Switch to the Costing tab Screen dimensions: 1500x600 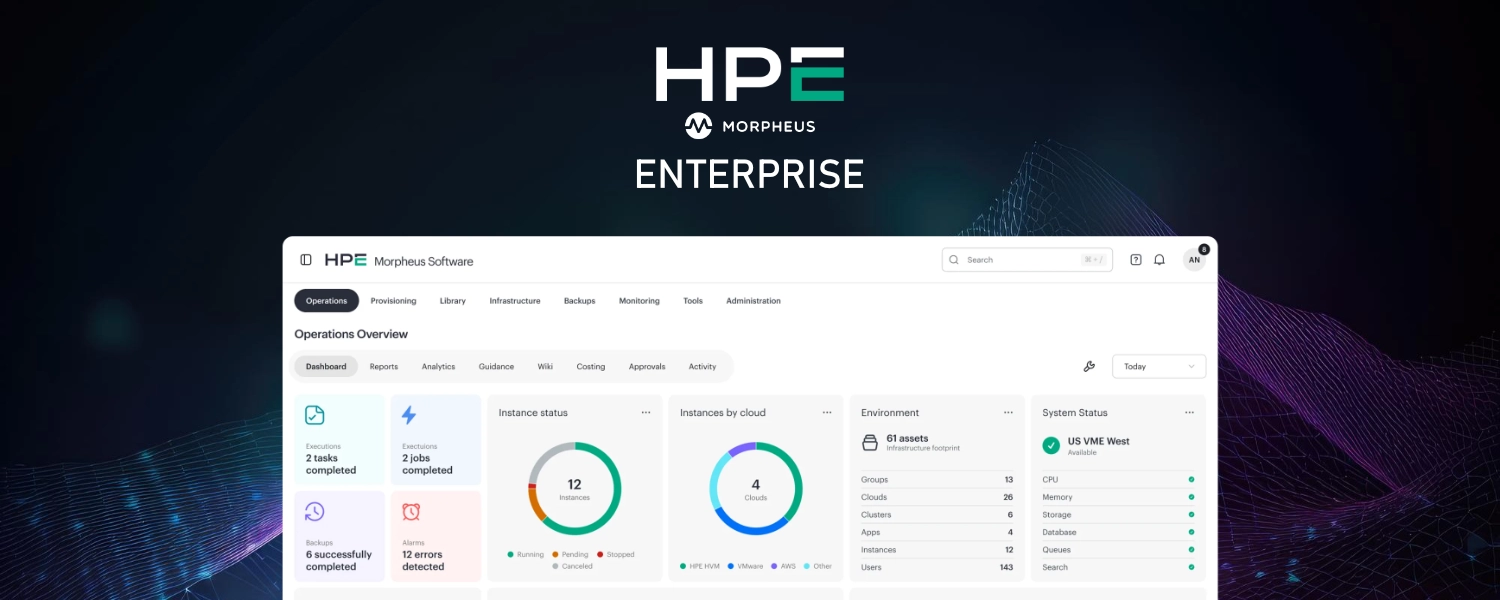click(x=591, y=367)
